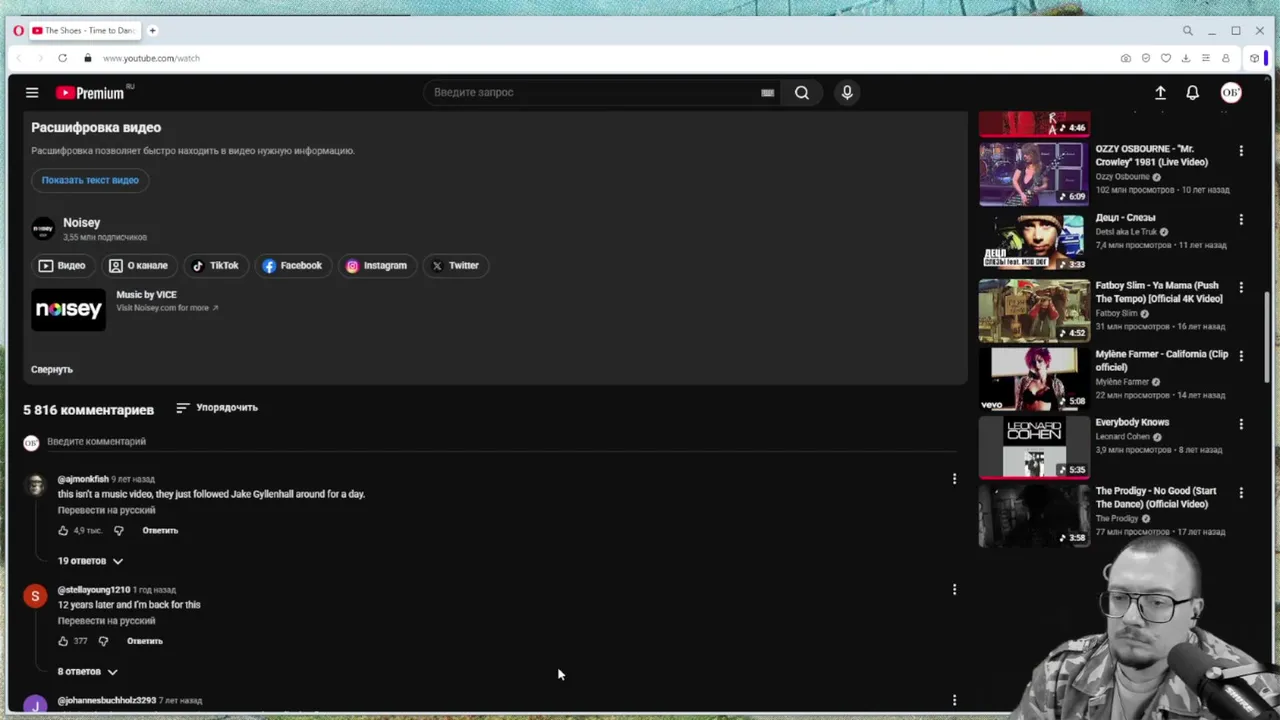1280x720 pixels.
Task: Like the @stellayoung1210 comment
Action: click(x=63, y=641)
